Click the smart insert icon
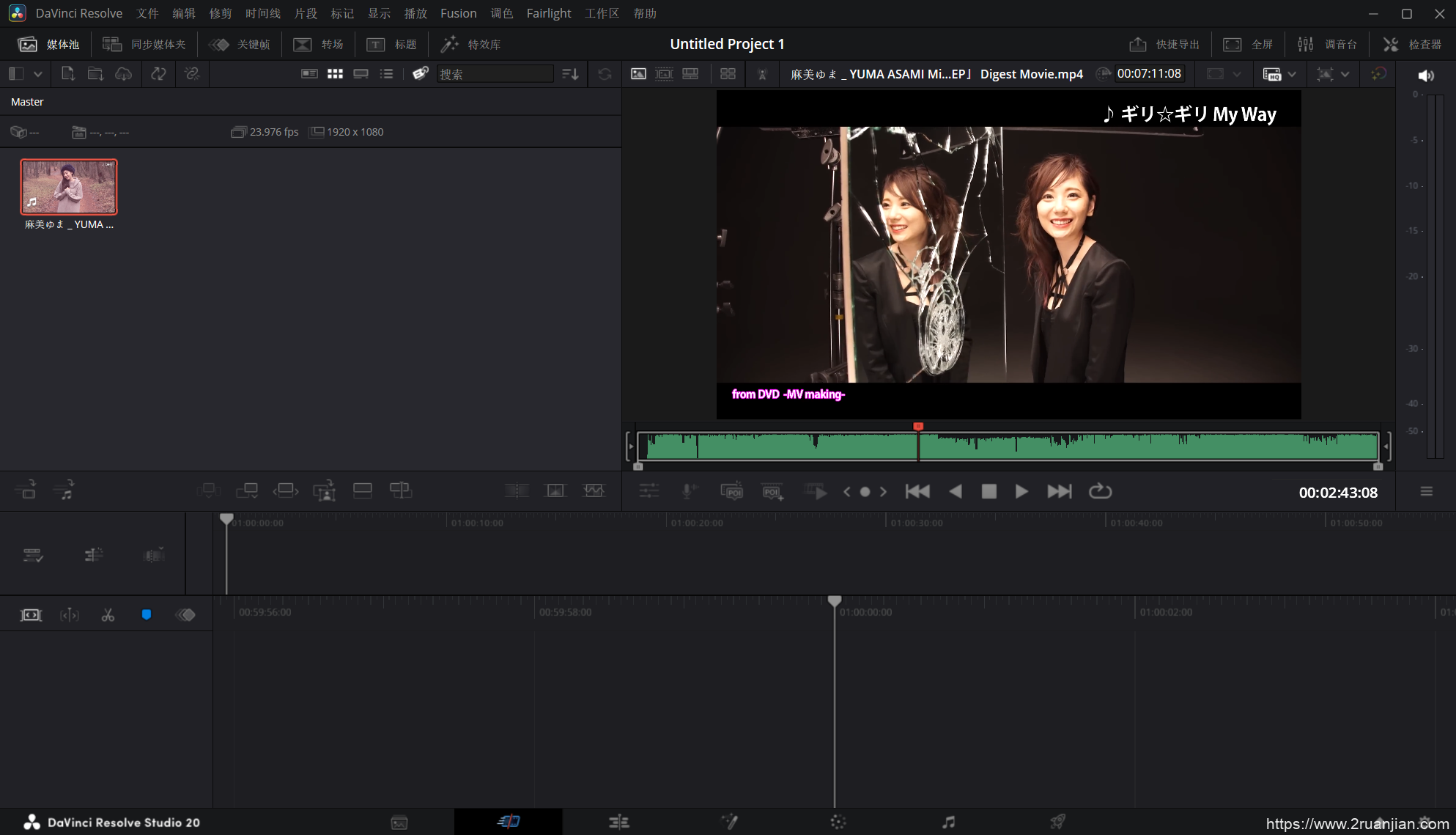Screen dimensions: 1456x835 [208, 490]
